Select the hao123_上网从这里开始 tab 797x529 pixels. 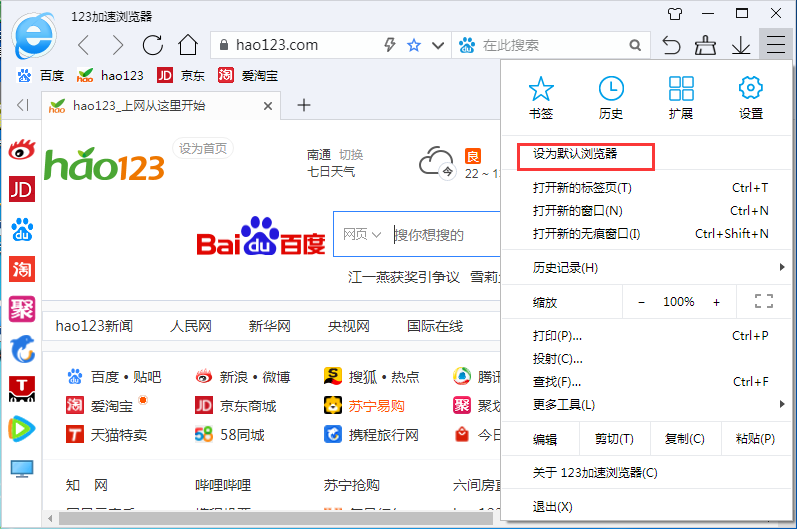pyautogui.click(x=161, y=106)
